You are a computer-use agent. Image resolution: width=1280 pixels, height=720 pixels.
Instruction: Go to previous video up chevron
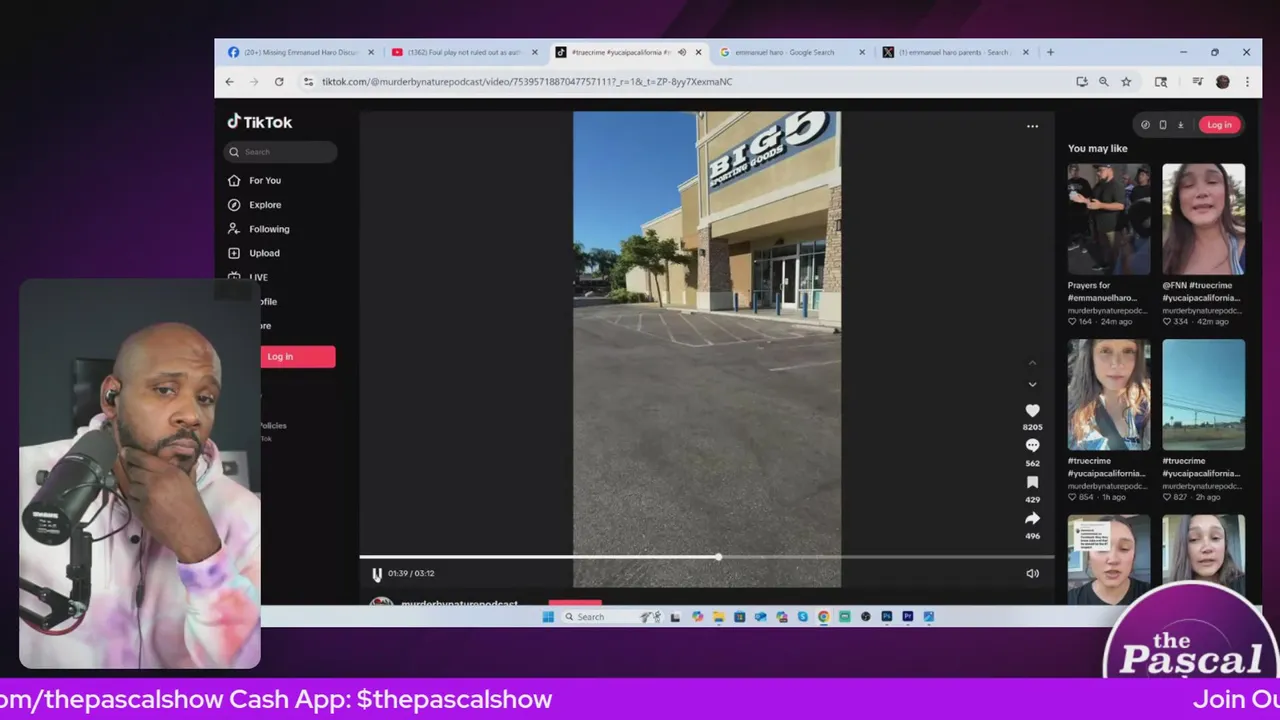point(1032,363)
